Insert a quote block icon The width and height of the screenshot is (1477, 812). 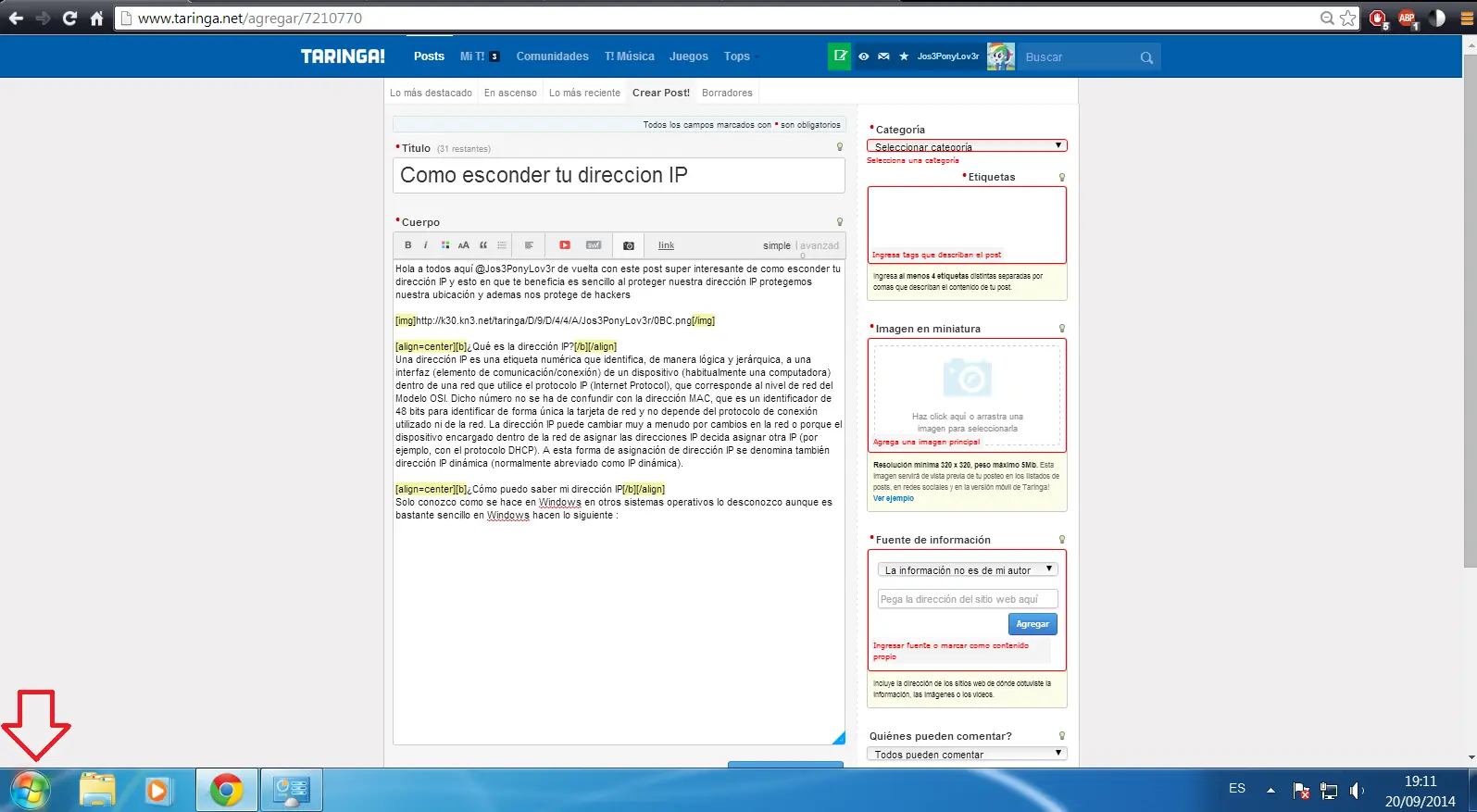point(482,245)
